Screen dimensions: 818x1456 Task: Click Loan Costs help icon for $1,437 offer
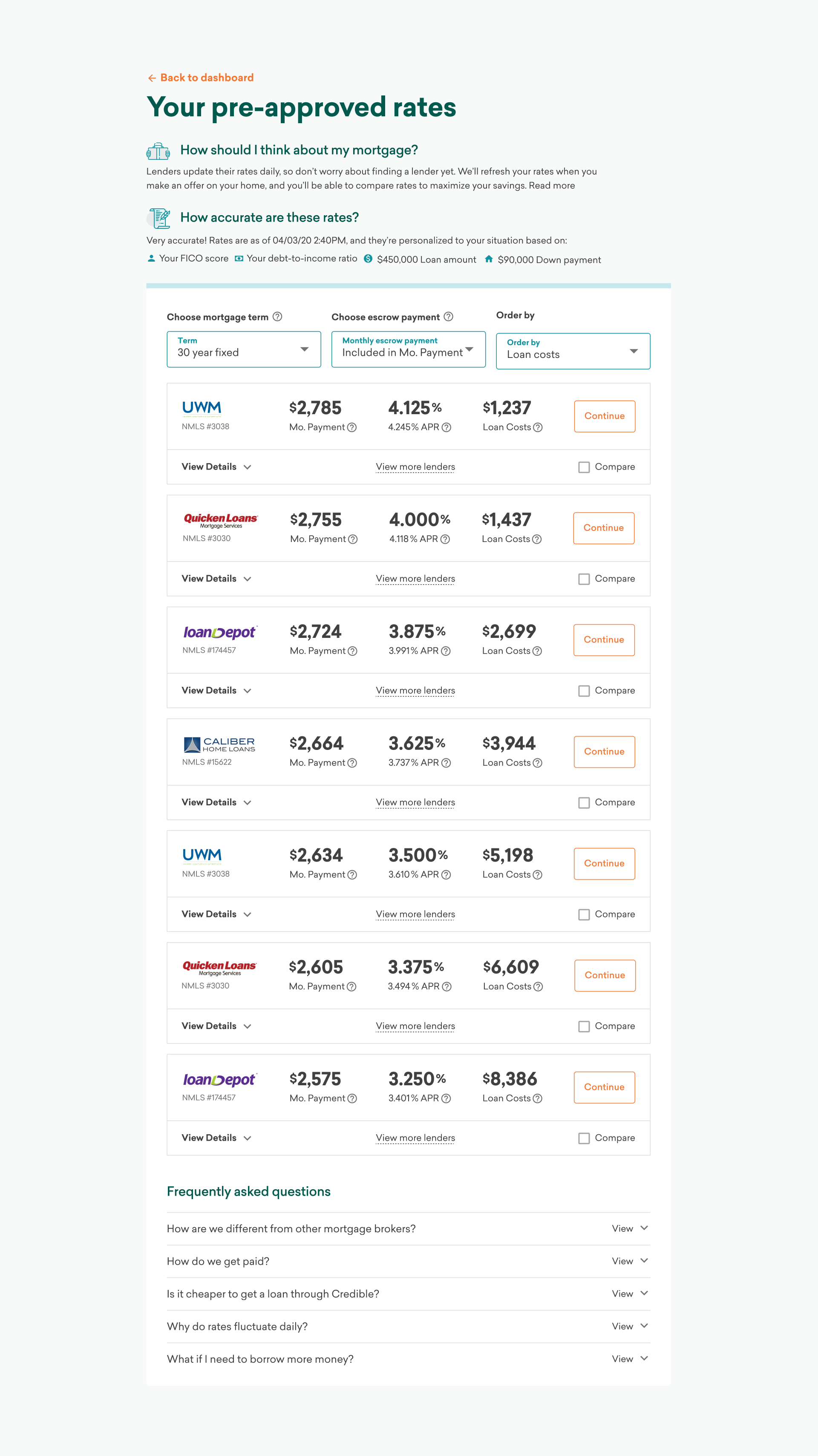pos(537,539)
